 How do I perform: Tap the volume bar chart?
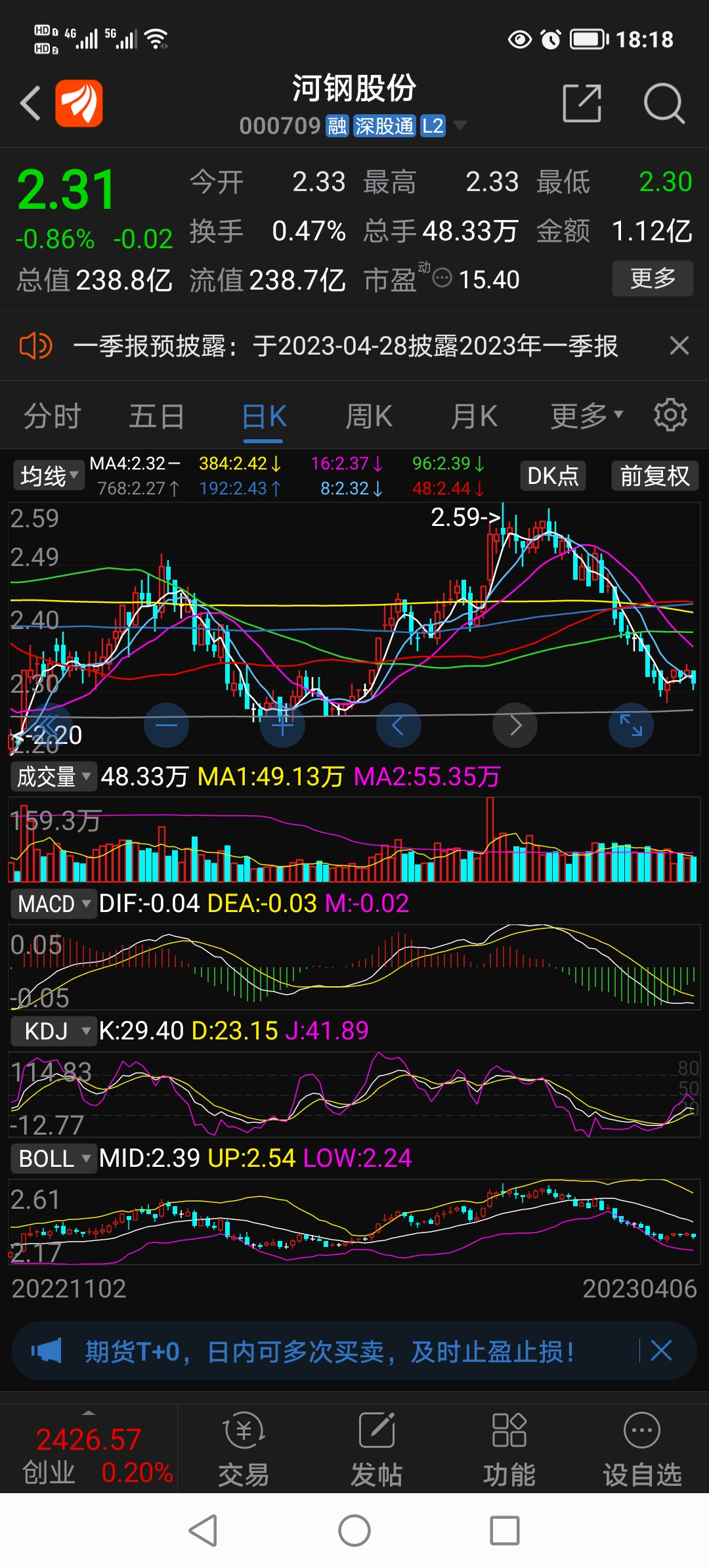[354, 839]
